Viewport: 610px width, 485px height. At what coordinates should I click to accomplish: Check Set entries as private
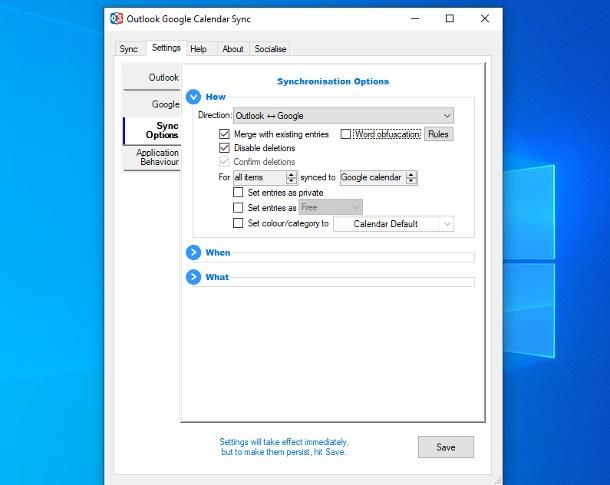tap(238, 192)
